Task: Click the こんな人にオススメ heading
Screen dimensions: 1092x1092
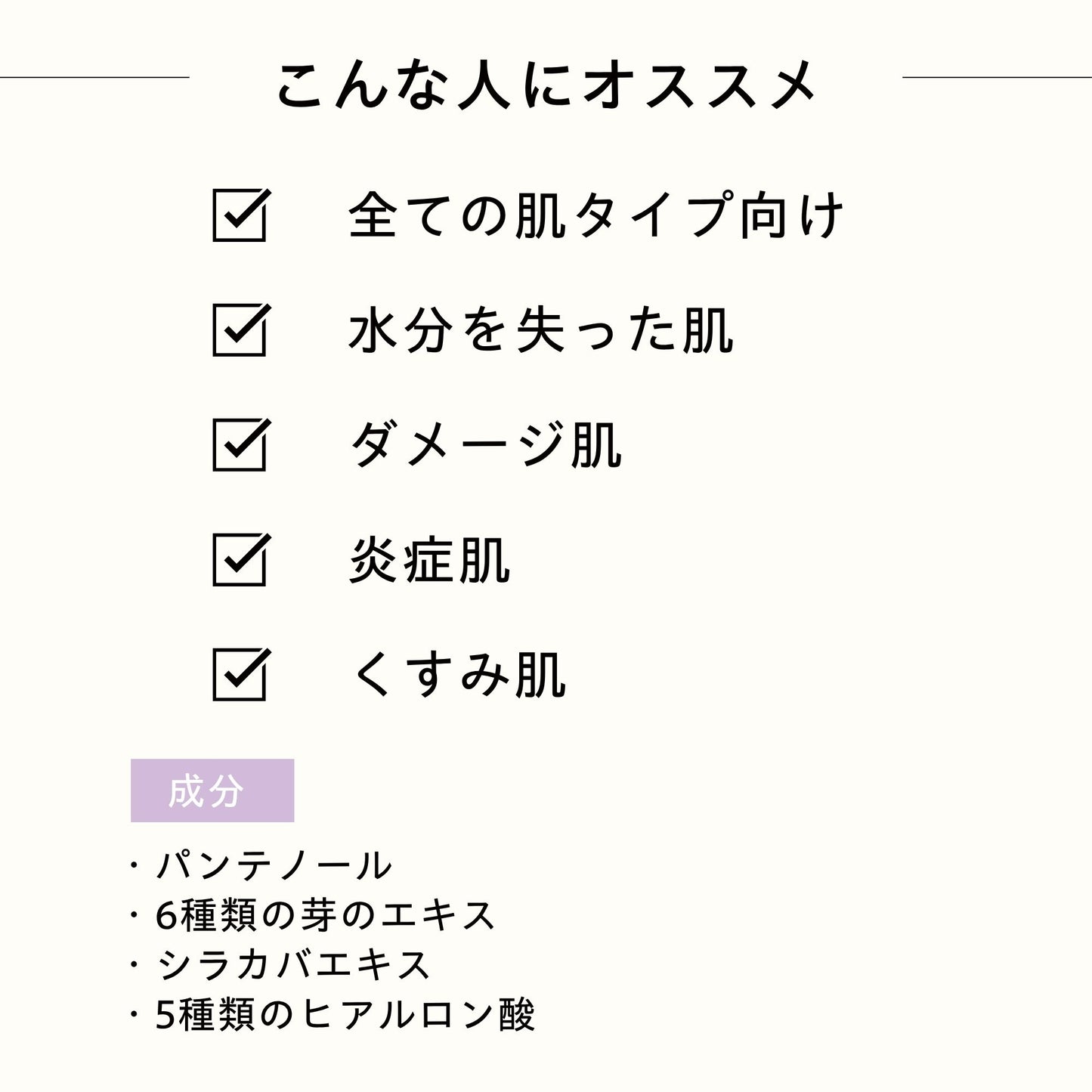Action: (x=546, y=85)
